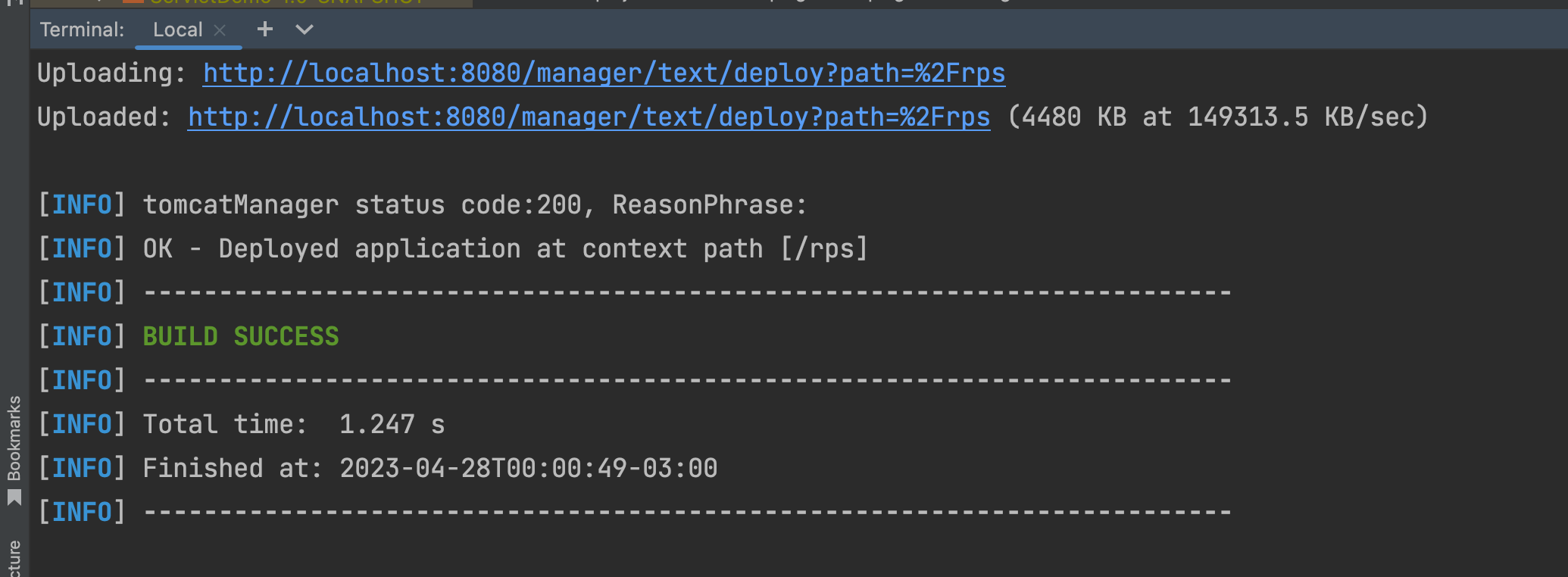
Task: Open the Structure tool window
Action: pyautogui.click(x=14, y=559)
